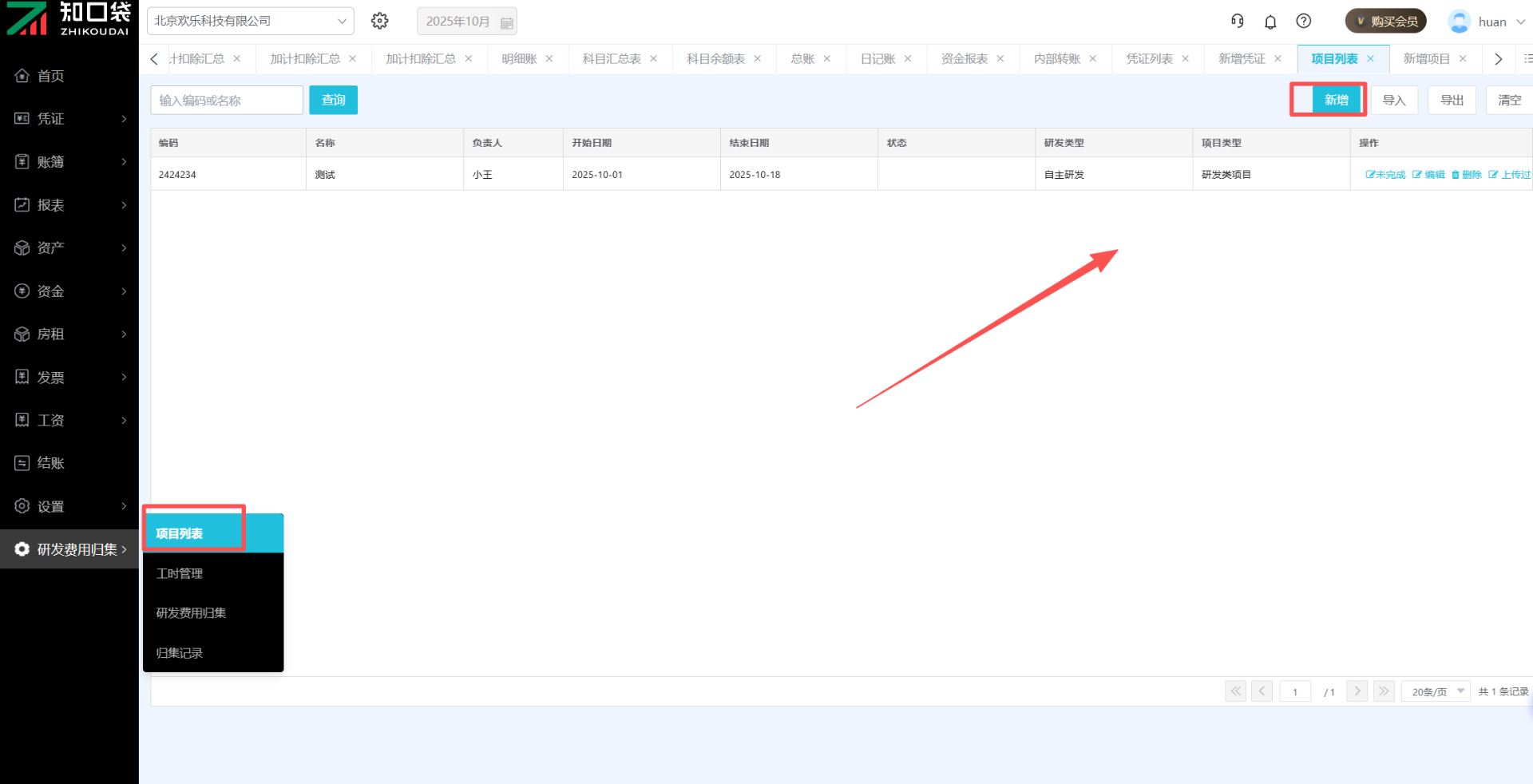Click the 查询 search button
Image resolution: width=1533 pixels, height=784 pixels.
pyautogui.click(x=333, y=100)
